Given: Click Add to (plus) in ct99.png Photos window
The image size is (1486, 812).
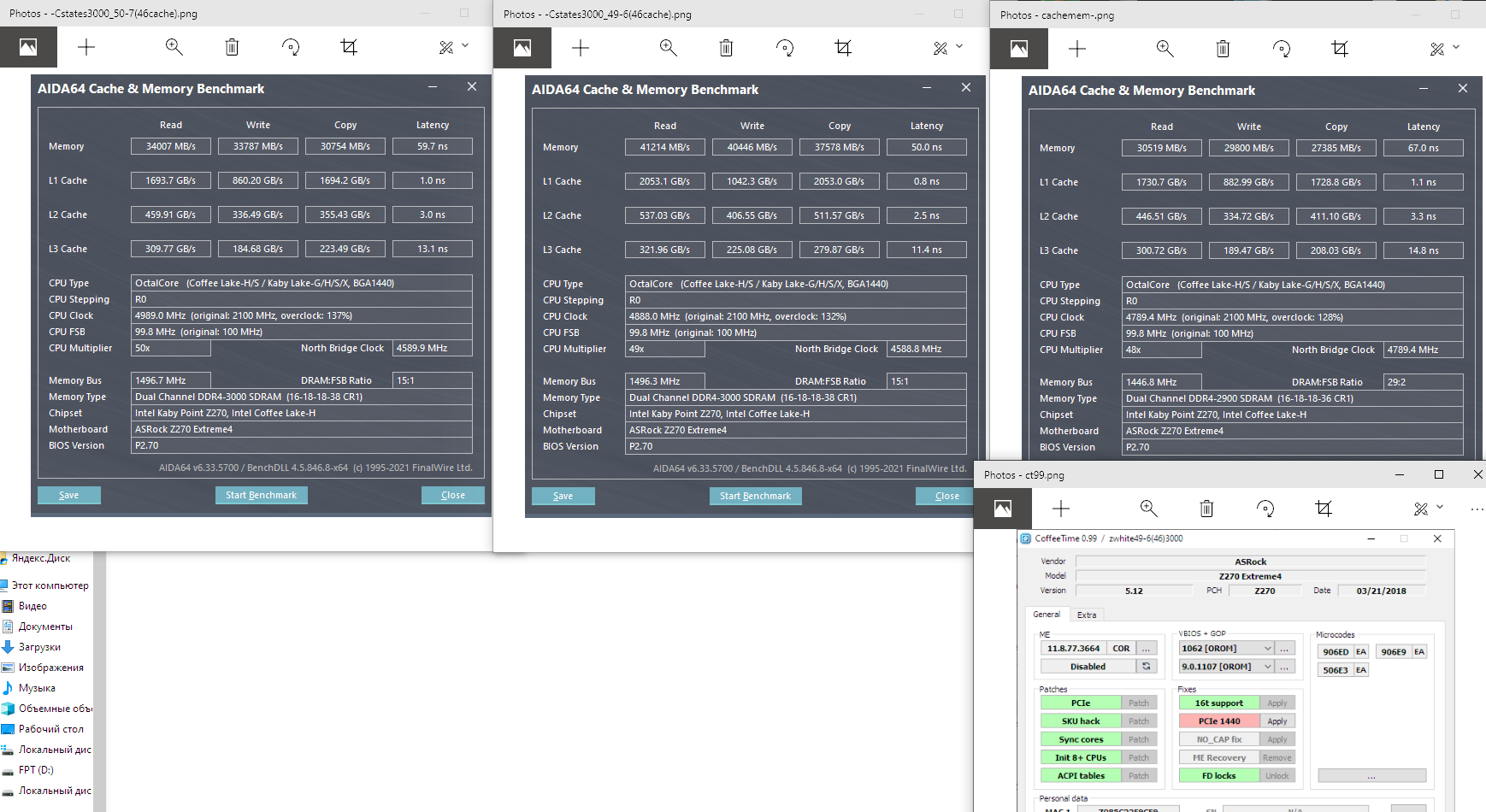Looking at the screenshot, I should coord(1061,509).
